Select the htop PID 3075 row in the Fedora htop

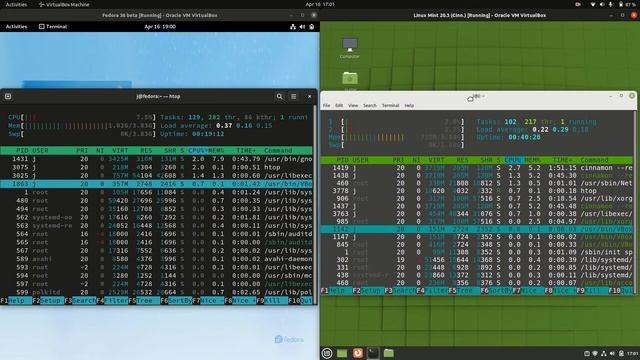pos(156,167)
